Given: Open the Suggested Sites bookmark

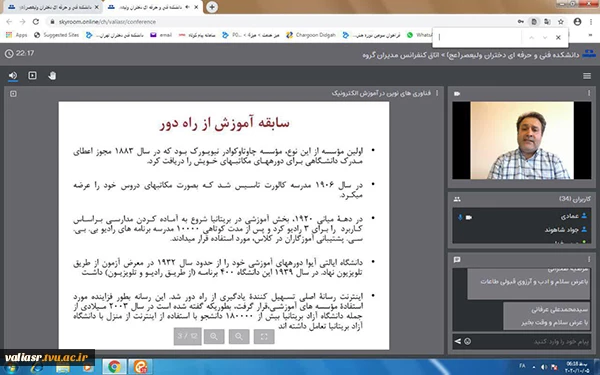Looking at the screenshot, I should [x=56, y=35].
